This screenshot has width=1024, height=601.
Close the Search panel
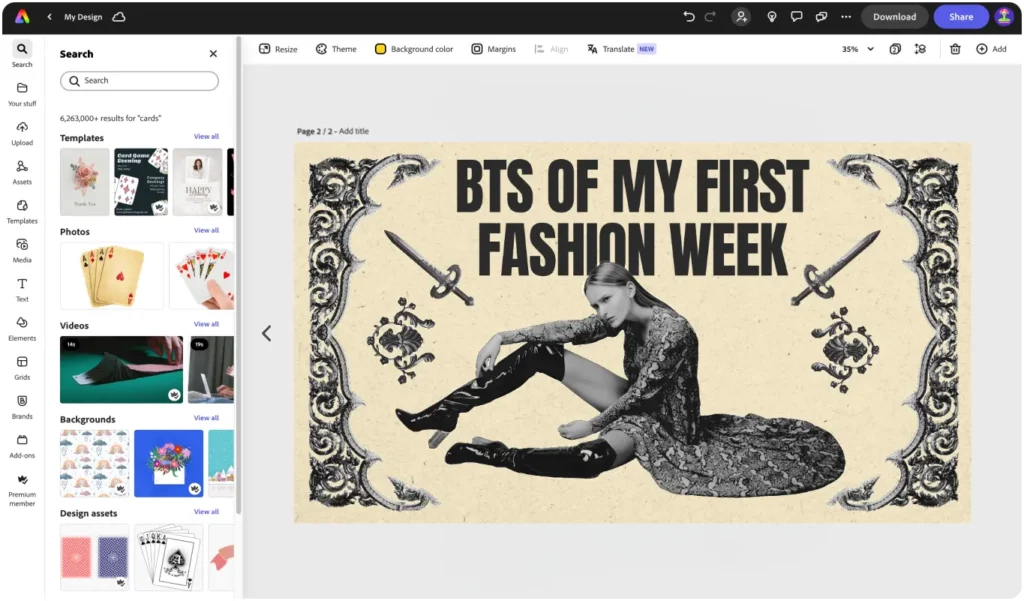tap(213, 54)
